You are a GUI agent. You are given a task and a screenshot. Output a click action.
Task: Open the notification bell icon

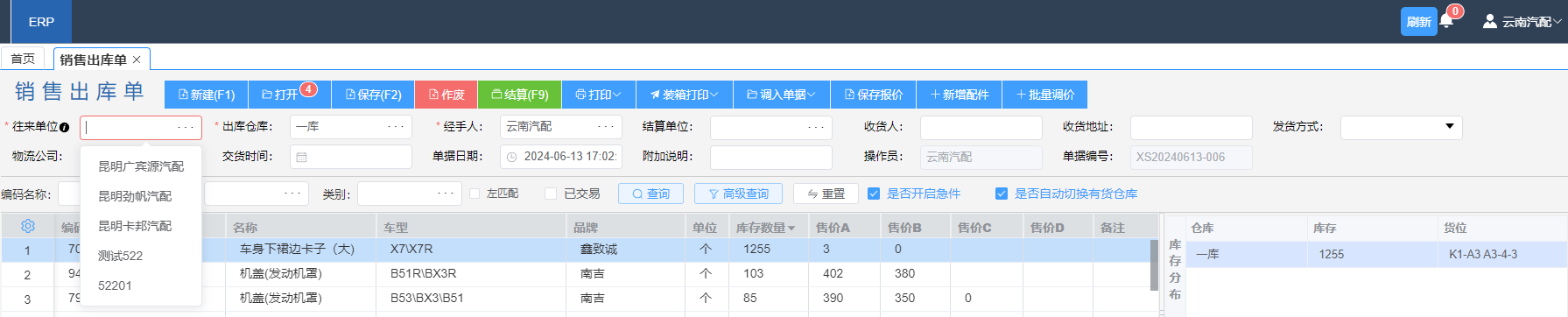[x=1445, y=21]
